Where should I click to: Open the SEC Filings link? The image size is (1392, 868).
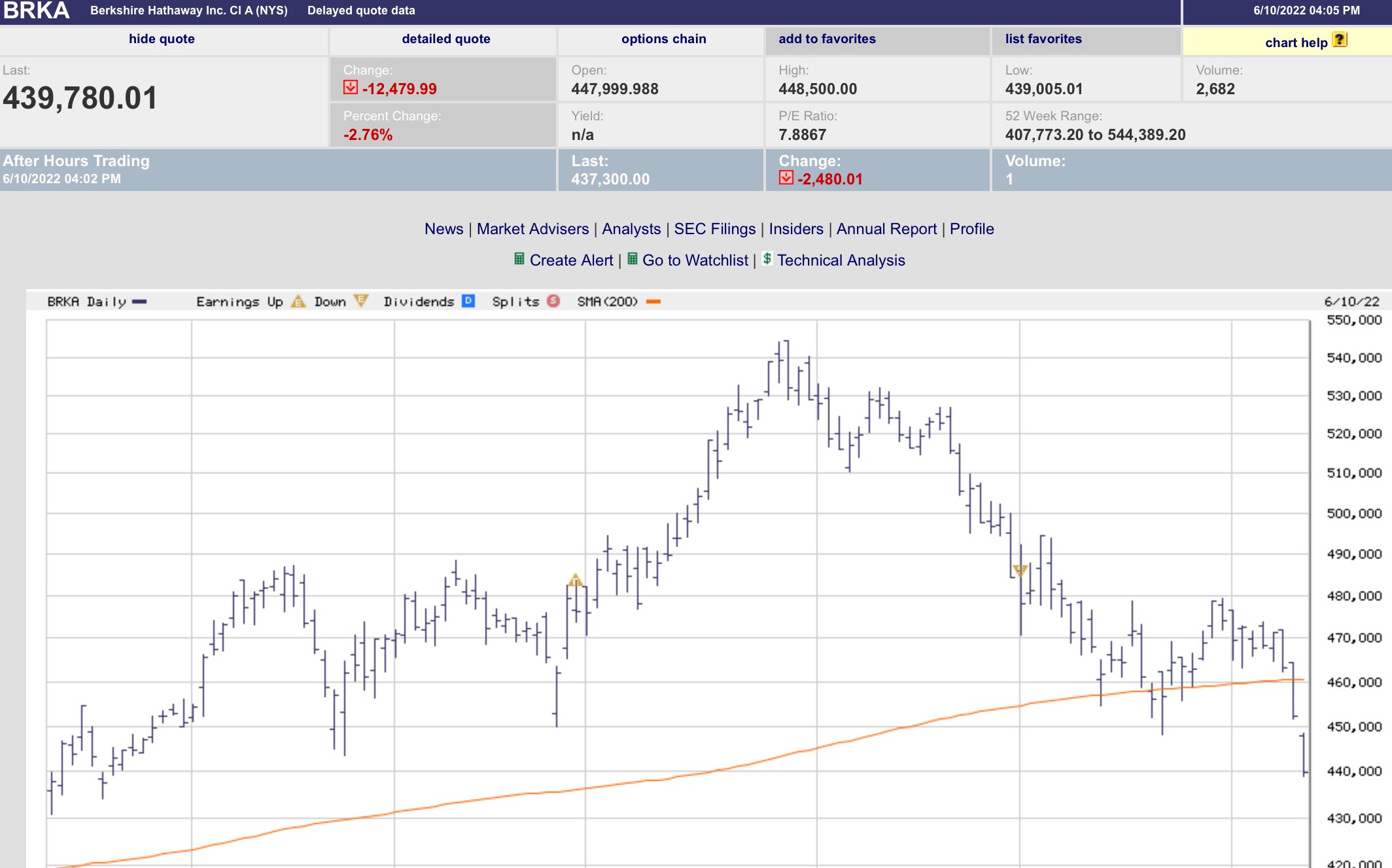714,229
